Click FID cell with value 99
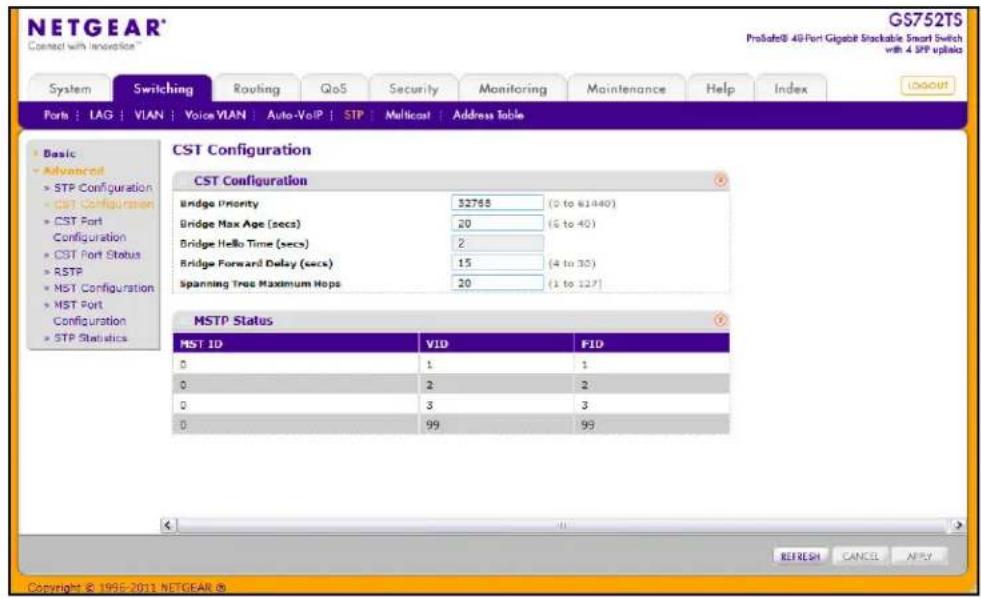Viewport: 981px width, 598px height. [651, 425]
